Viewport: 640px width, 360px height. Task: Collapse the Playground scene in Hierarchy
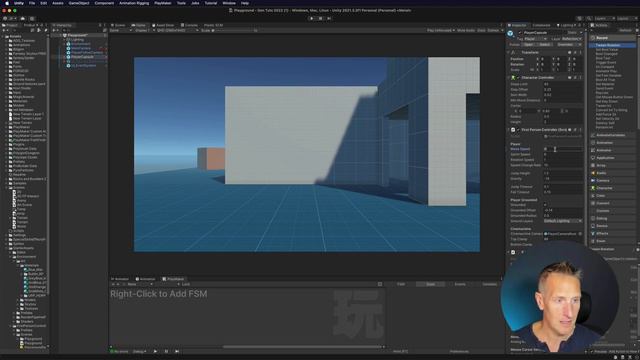pos(61,36)
